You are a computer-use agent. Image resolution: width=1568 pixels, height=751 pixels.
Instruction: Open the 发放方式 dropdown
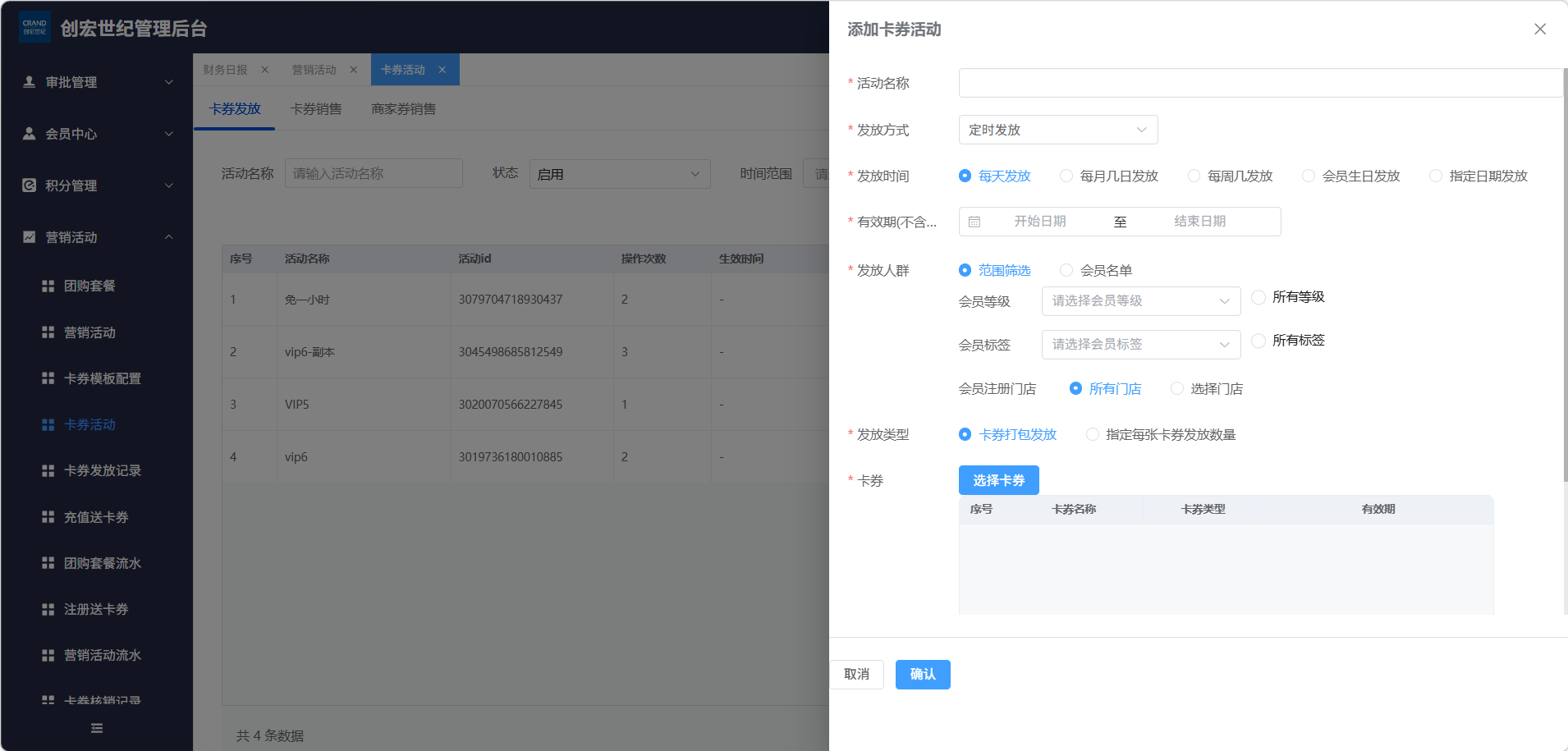(1057, 130)
